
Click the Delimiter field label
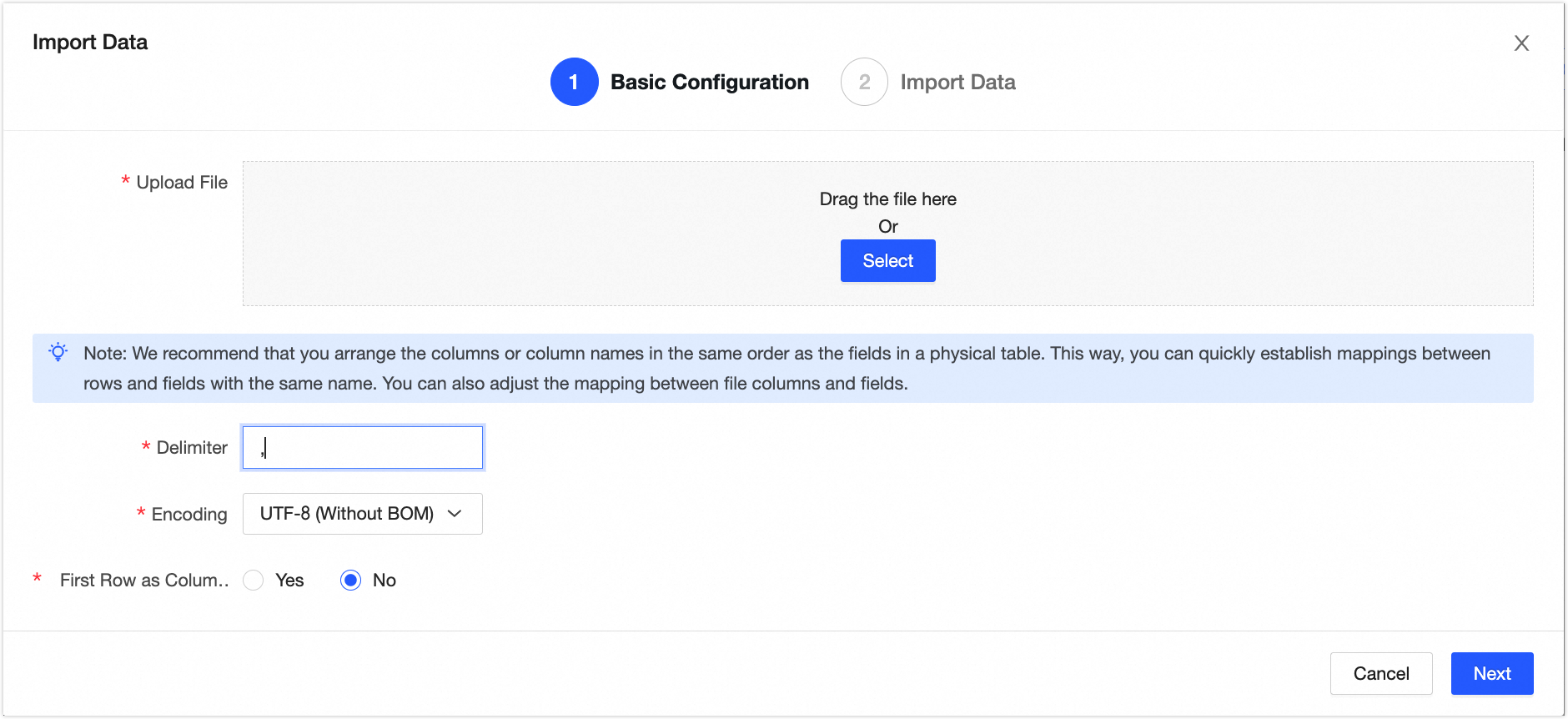192,448
